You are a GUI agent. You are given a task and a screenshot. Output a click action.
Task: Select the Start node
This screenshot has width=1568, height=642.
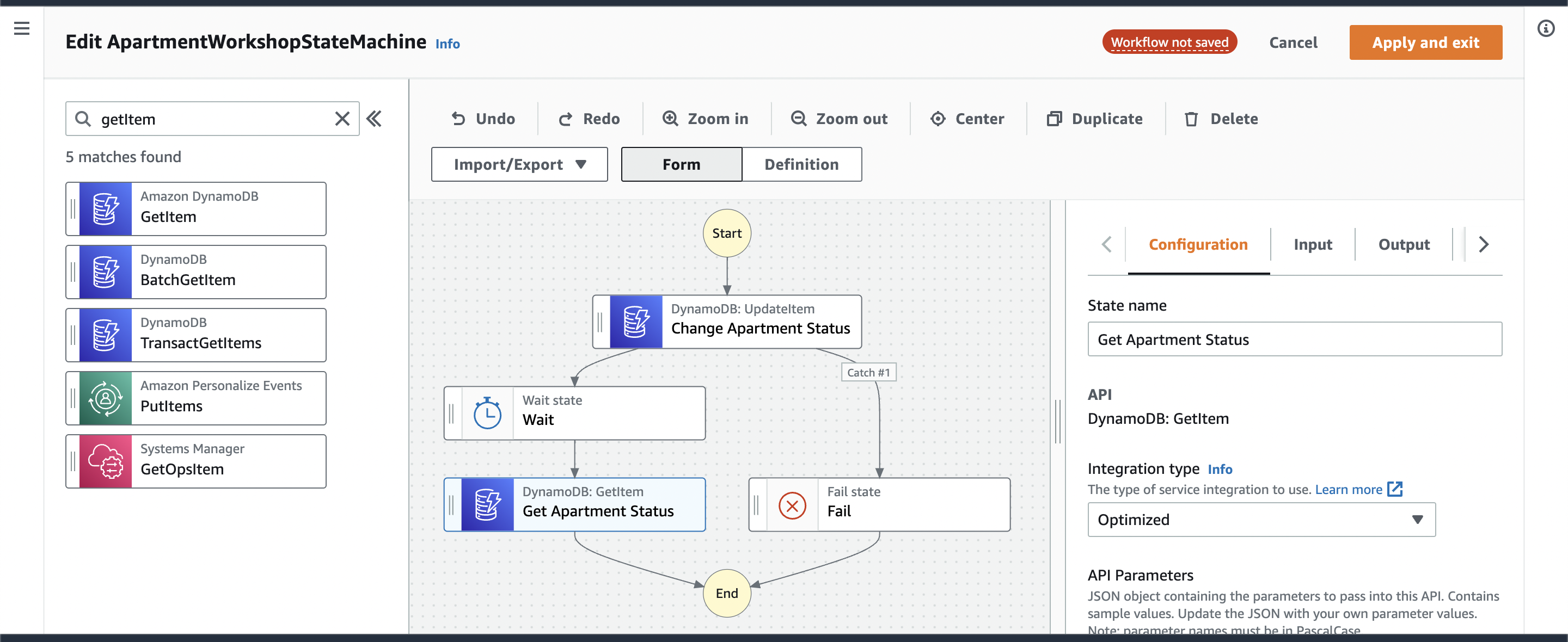coord(727,233)
